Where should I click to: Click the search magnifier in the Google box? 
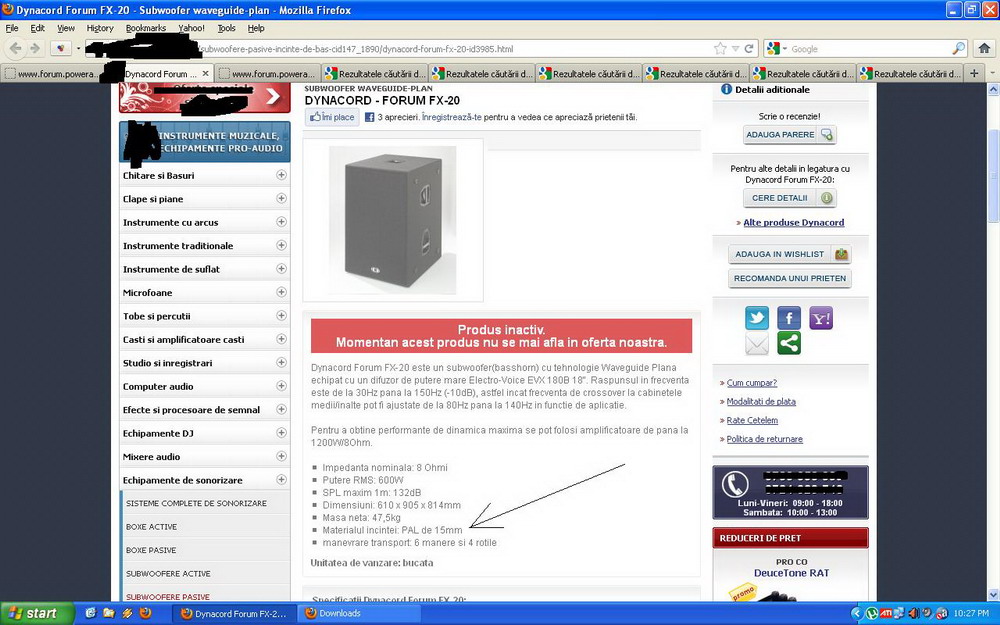coord(959,48)
